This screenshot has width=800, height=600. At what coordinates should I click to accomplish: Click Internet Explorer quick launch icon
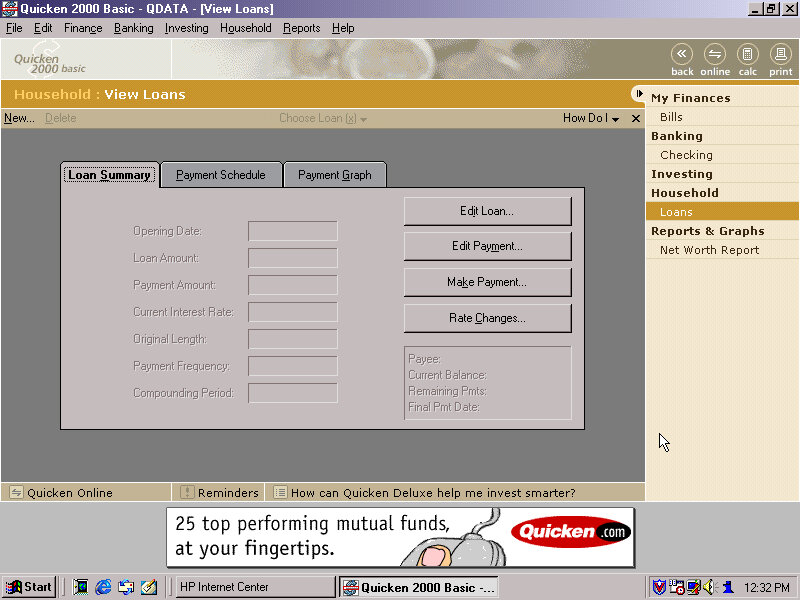point(103,587)
